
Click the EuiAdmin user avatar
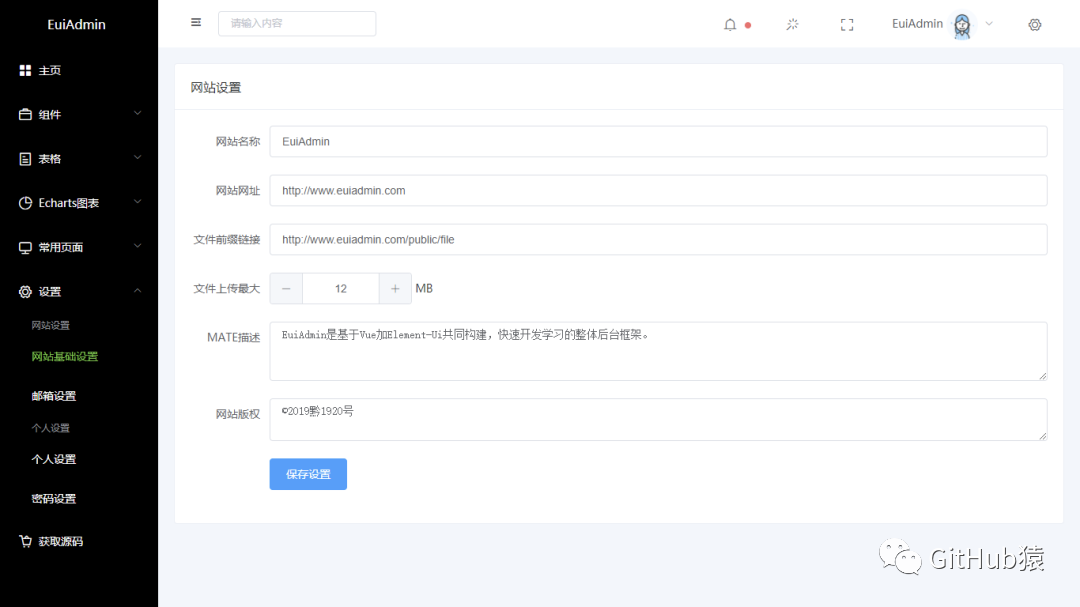[962, 26]
